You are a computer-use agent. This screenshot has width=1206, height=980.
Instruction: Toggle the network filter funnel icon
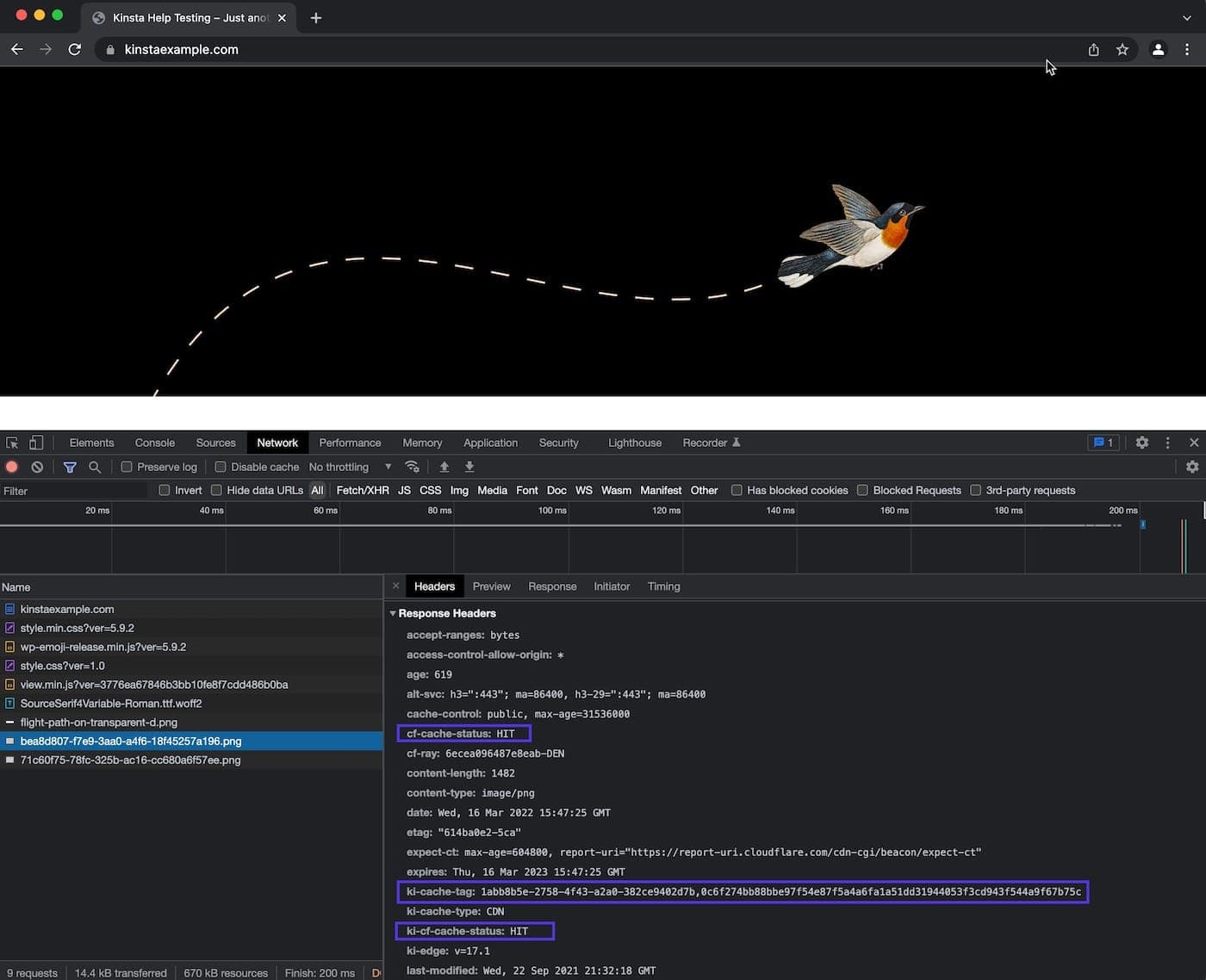[70, 467]
